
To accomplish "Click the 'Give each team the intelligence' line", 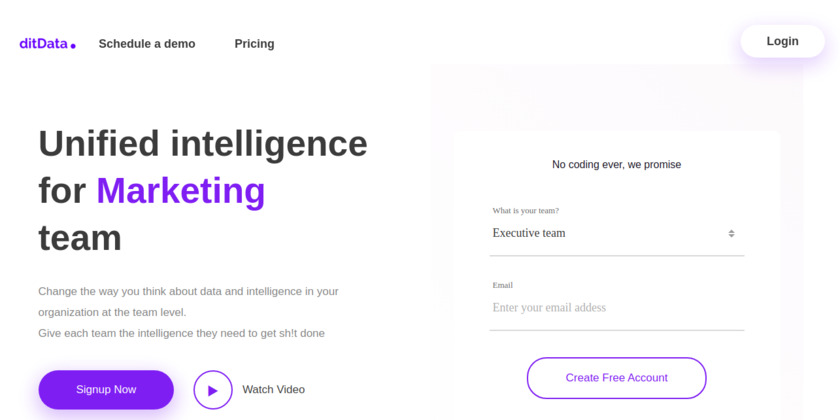I will point(181,333).
